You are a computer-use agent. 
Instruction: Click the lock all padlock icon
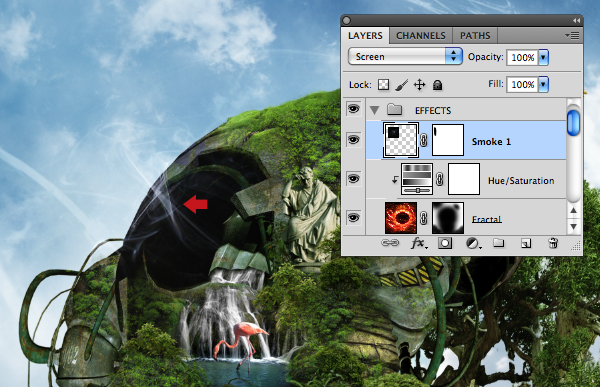437,85
